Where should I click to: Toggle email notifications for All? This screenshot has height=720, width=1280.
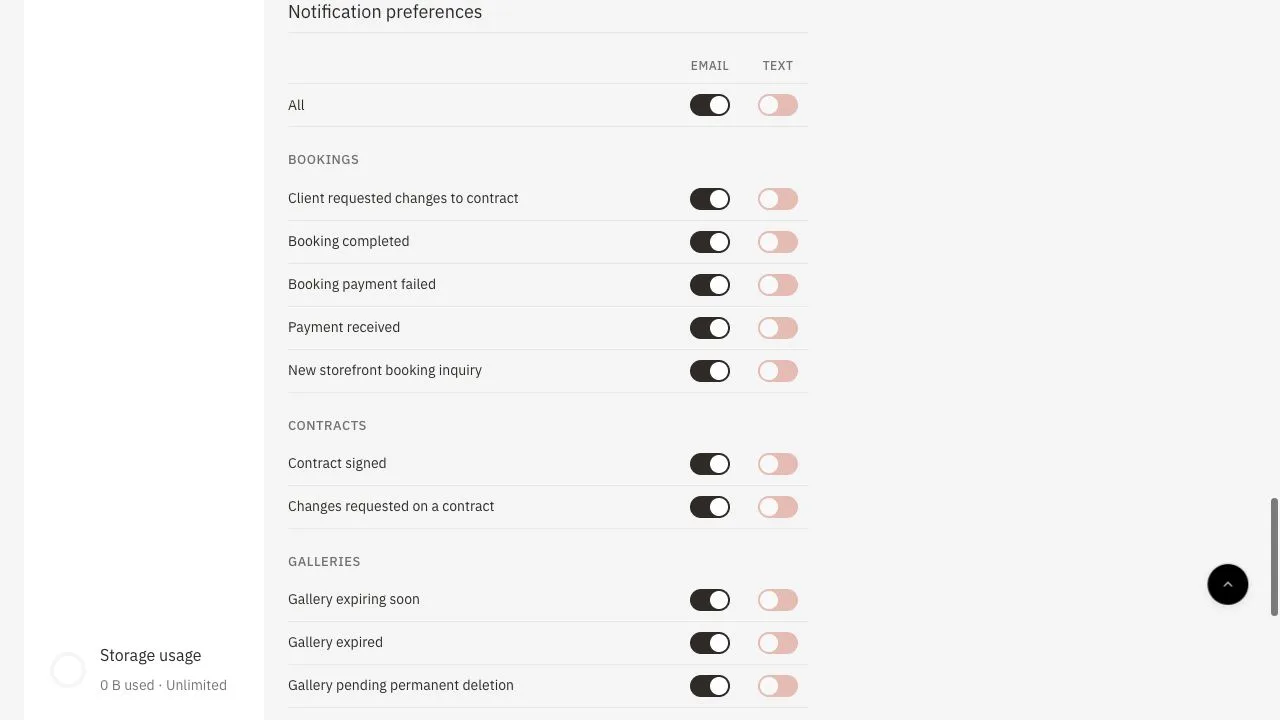tap(710, 105)
